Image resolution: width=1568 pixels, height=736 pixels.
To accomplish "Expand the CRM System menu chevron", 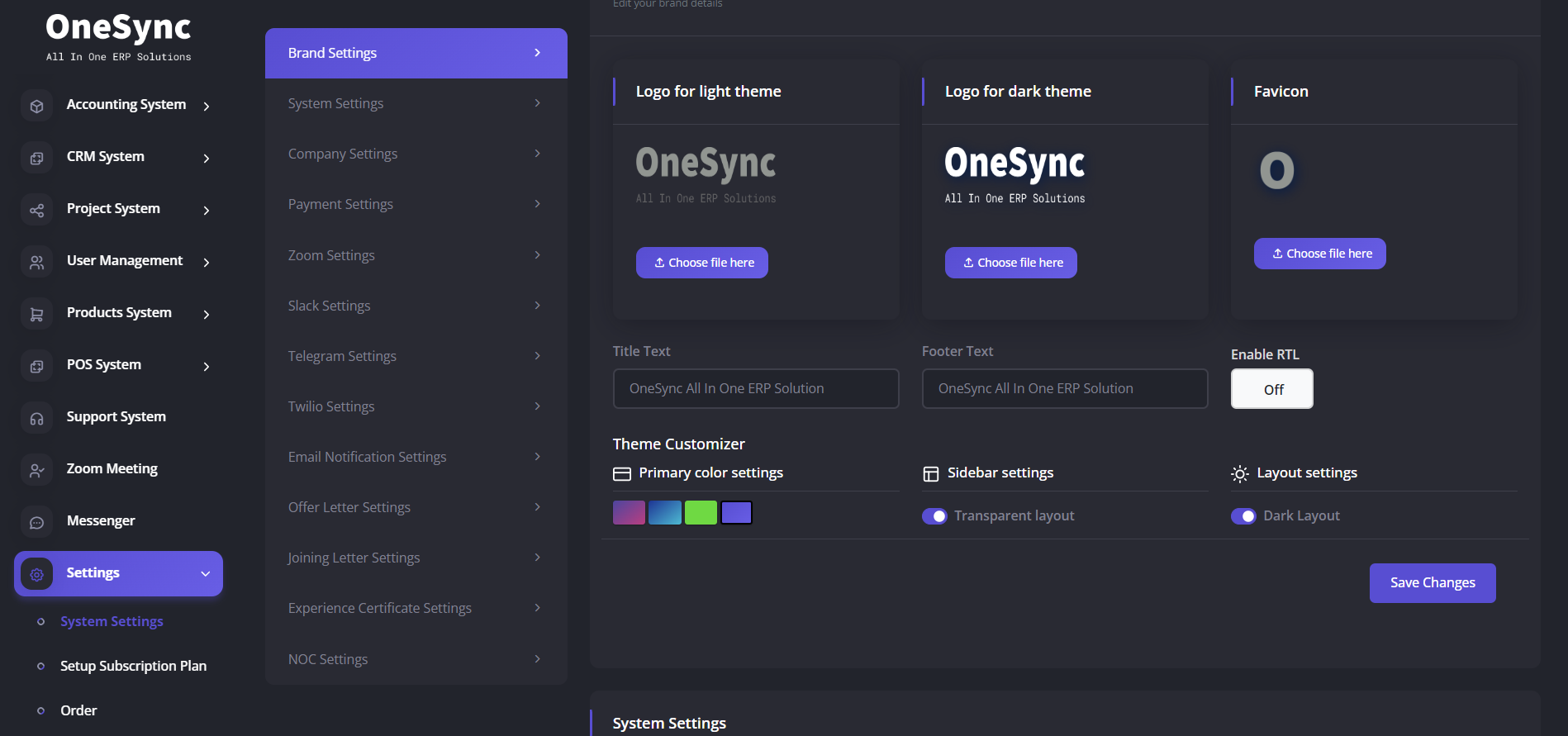I will (207, 158).
